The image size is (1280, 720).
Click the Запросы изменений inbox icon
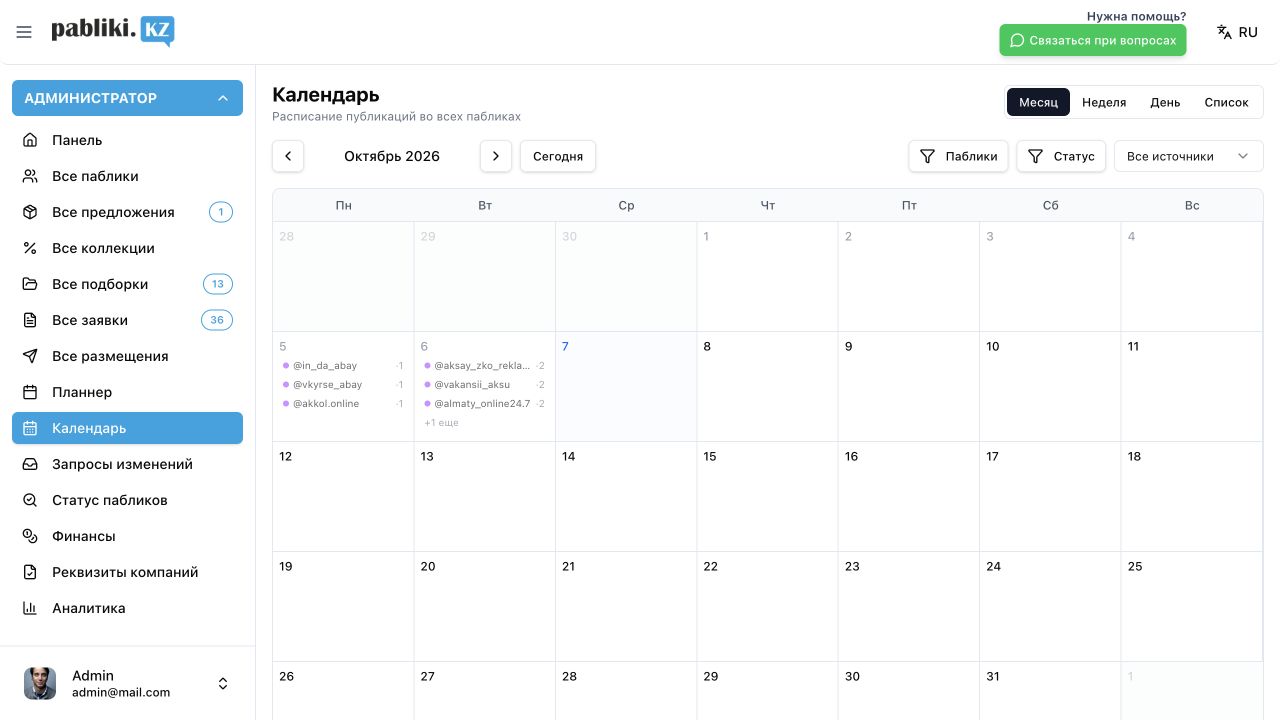click(30, 464)
